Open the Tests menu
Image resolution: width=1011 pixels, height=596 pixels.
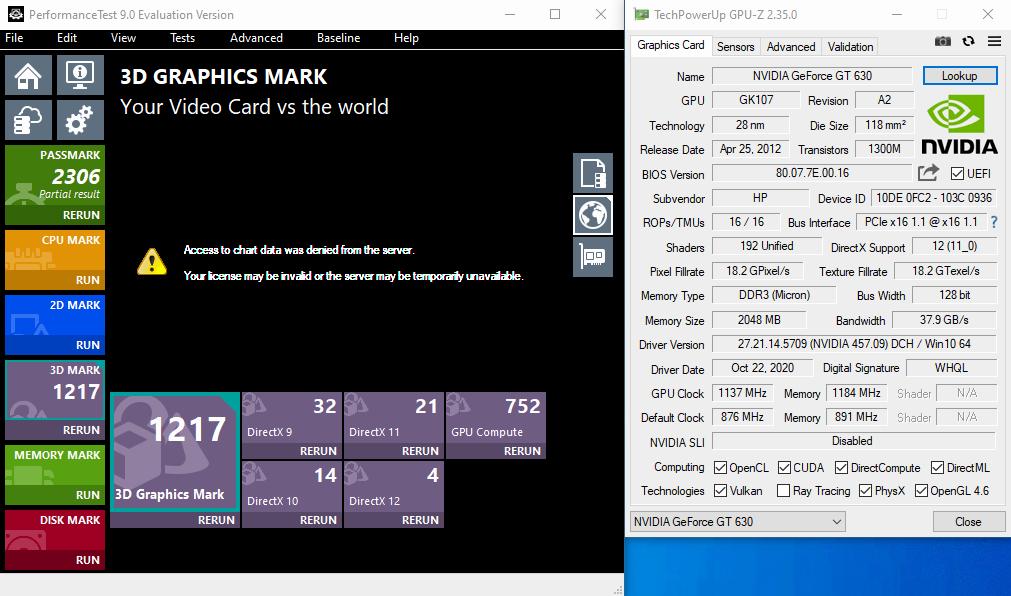[182, 38]
